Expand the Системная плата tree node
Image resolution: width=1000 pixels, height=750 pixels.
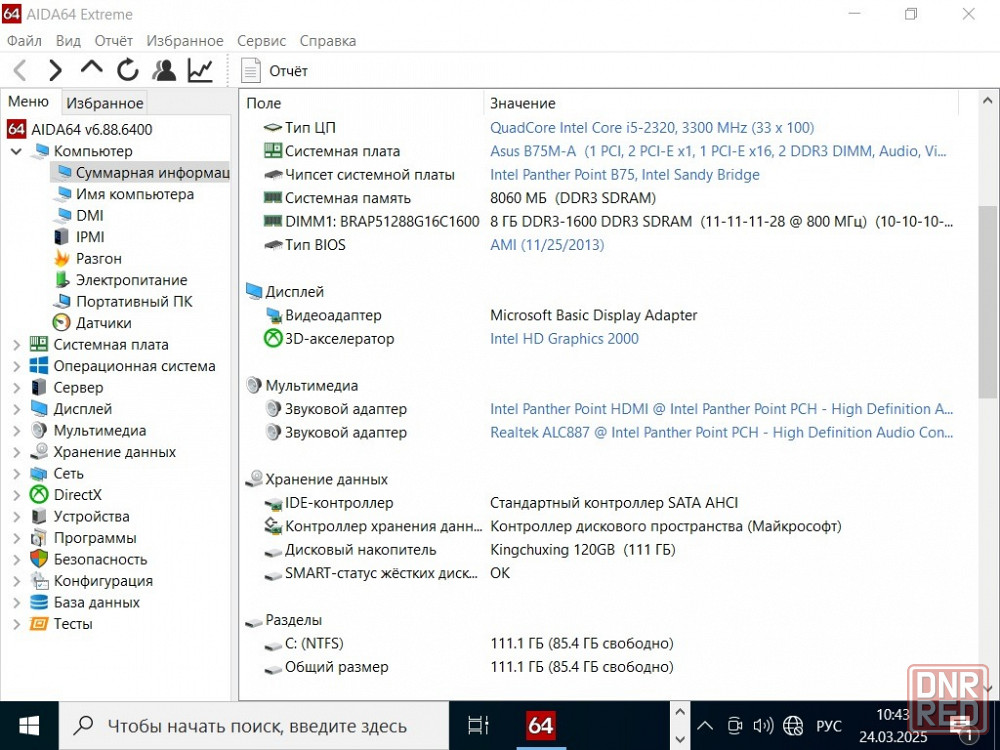17,345
